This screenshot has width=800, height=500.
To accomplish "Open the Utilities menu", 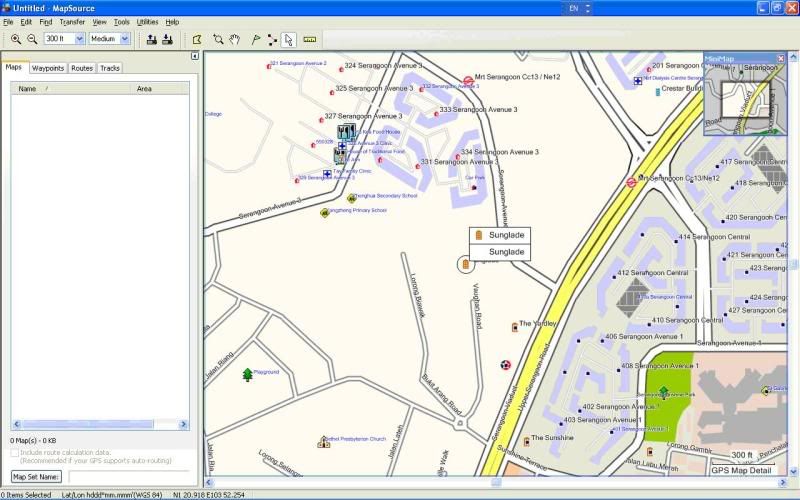I will click(x=147, y=22).
